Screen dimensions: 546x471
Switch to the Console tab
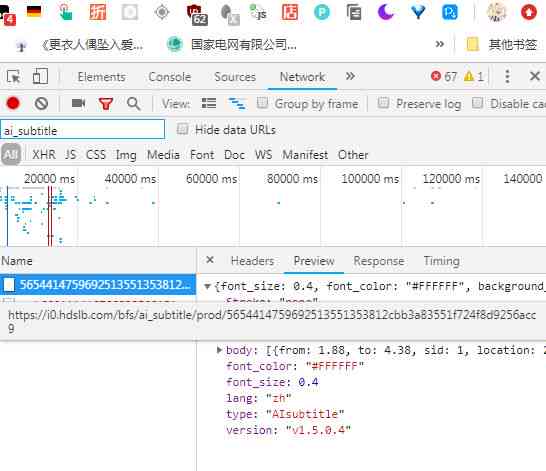point(170,77)
